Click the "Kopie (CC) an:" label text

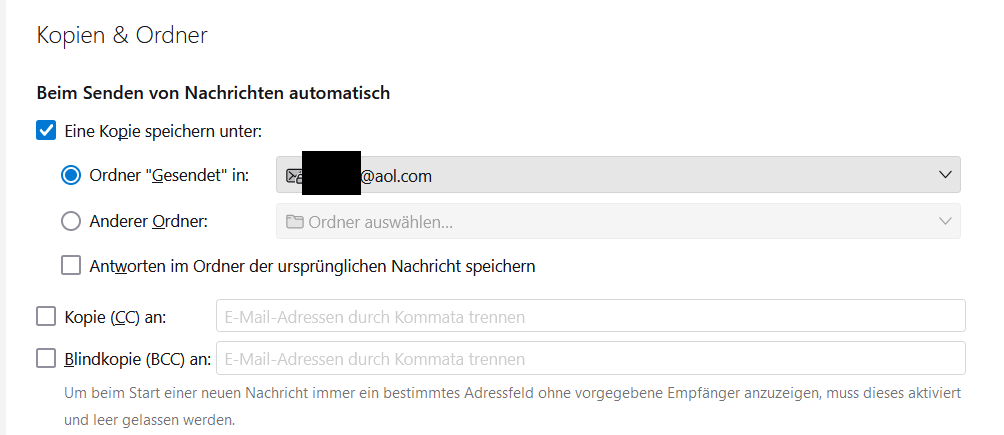coord(115,316)
